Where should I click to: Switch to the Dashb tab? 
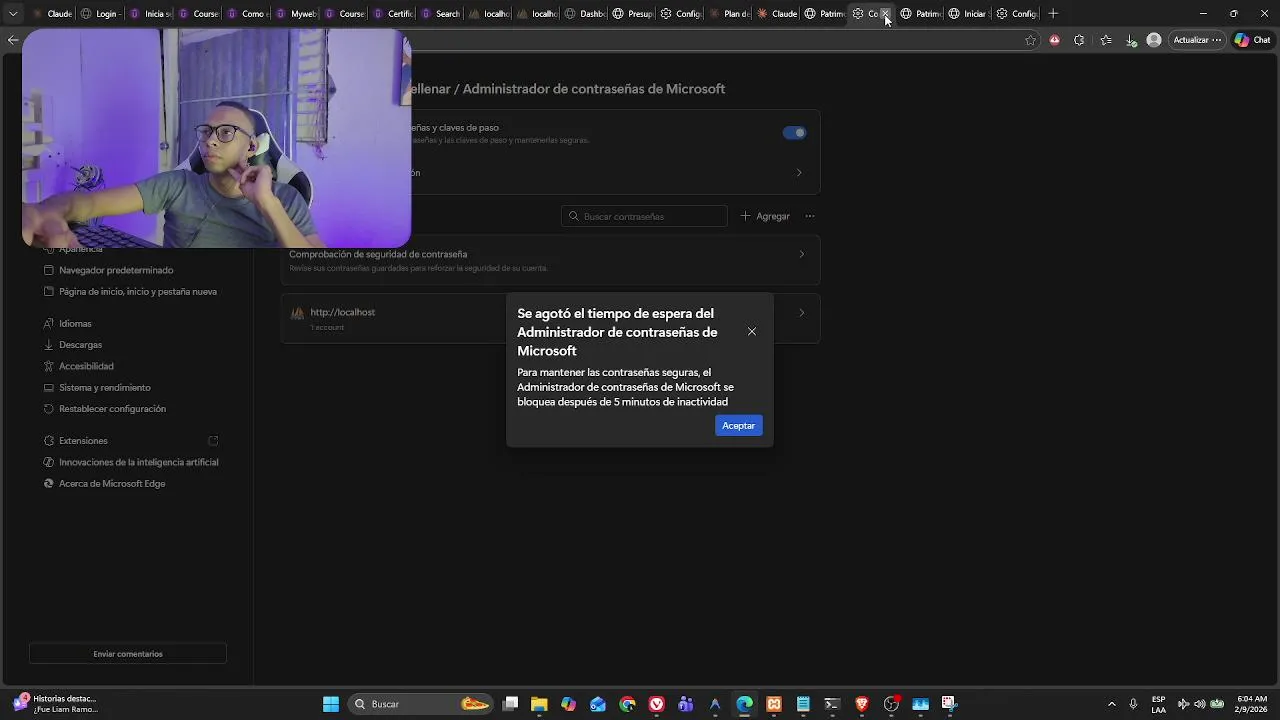(x=585, y=14)
